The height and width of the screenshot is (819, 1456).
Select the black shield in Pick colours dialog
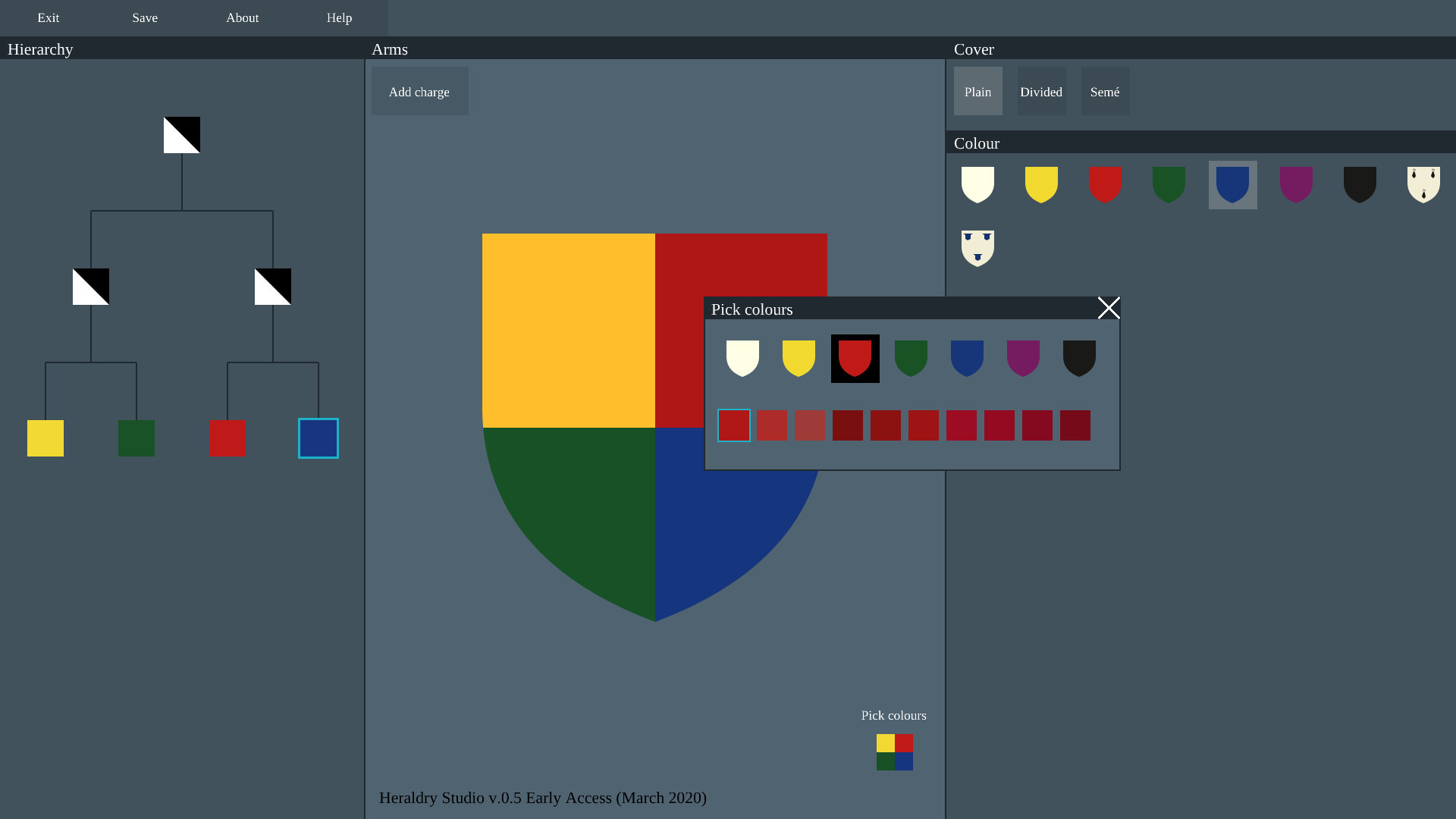(x=1079, y=359)
